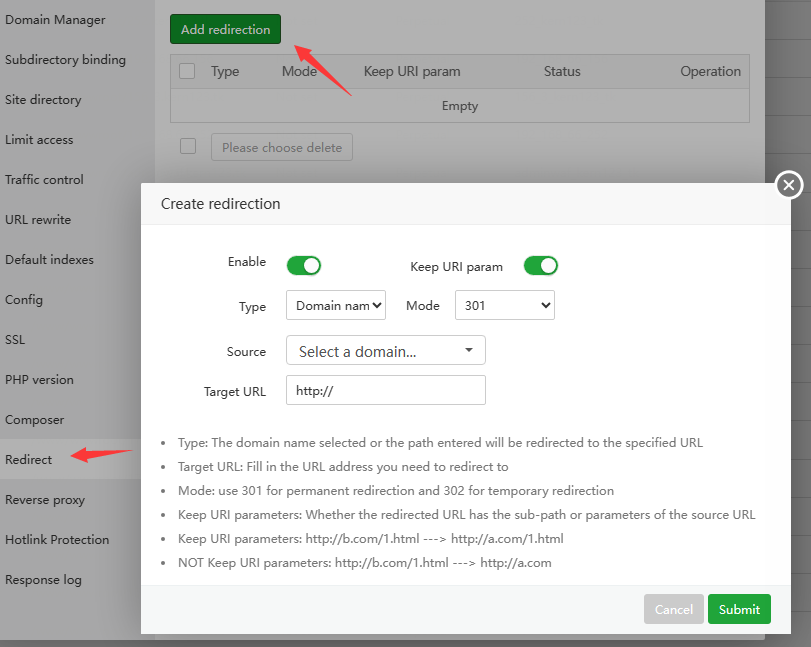
Task: Tick the checkbox beside Please choose delete
Action: click(x=188, y=146)
